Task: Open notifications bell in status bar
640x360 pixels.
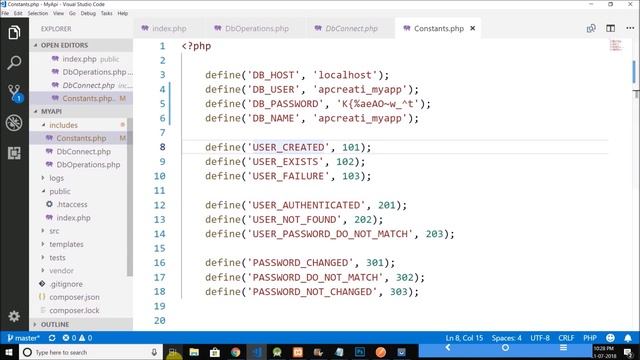Action: click(628, 338)
